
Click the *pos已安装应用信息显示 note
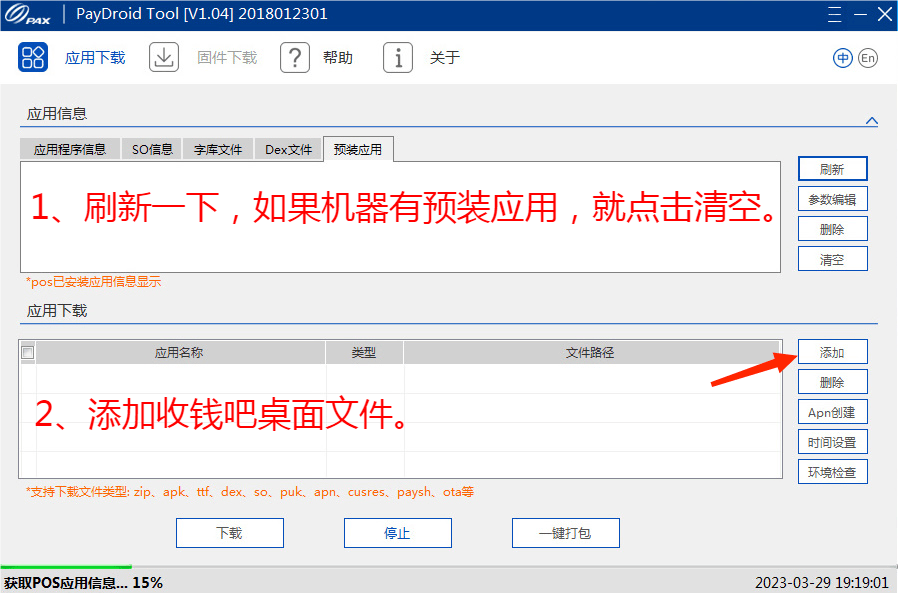tap(93, 282)
